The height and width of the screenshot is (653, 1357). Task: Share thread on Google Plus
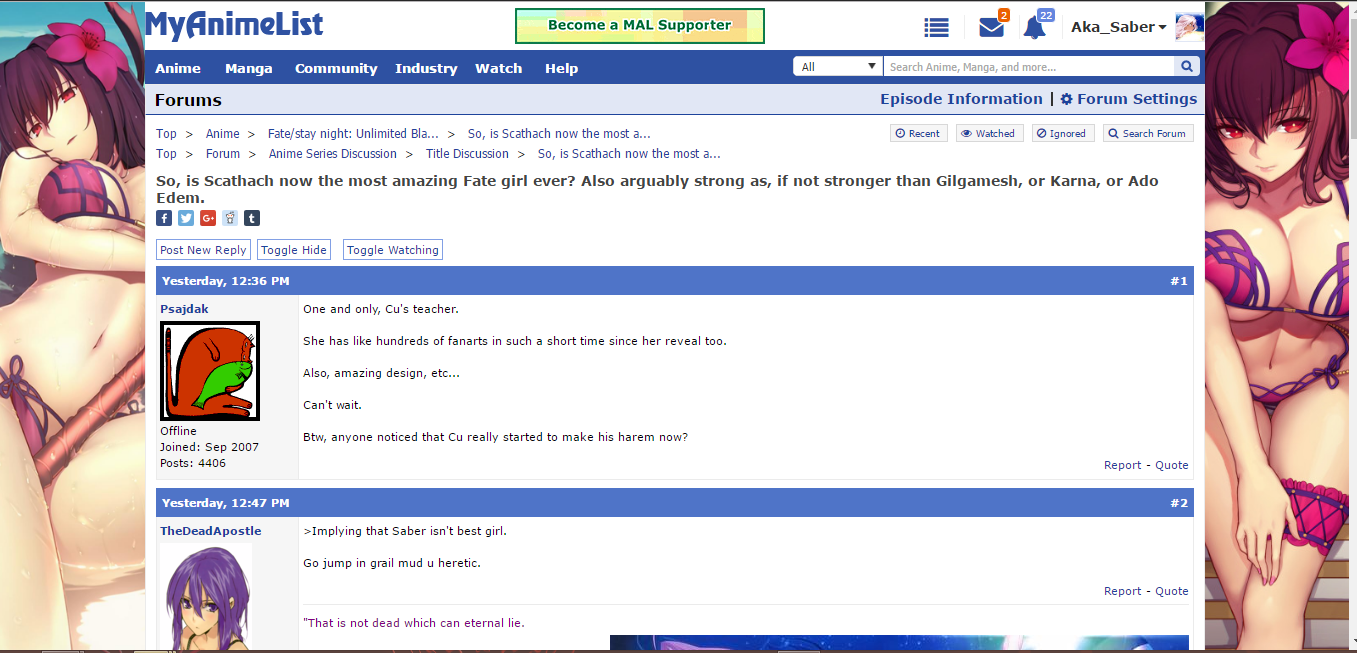point(208,218)
